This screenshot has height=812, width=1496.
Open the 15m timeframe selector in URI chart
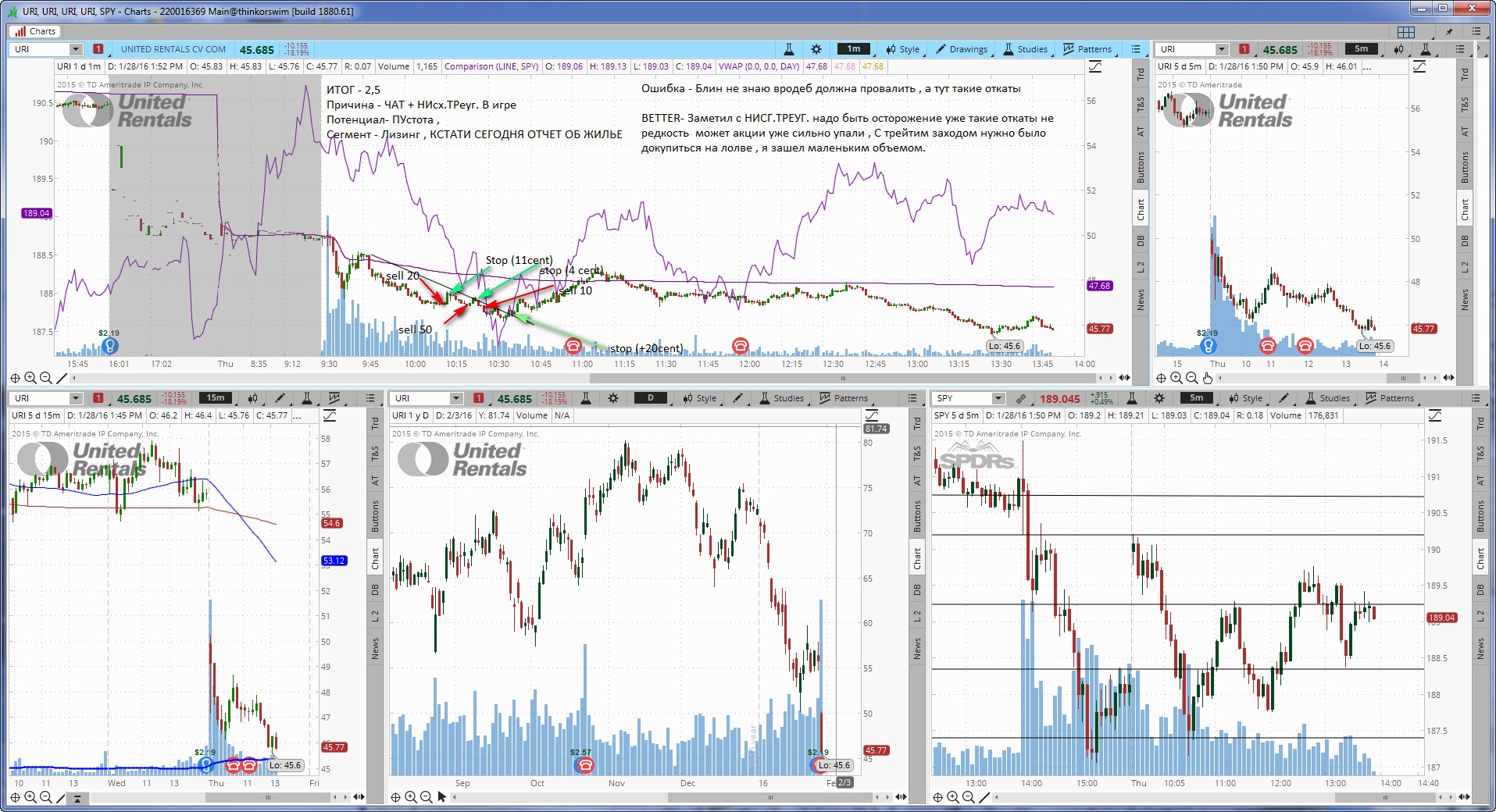click(216, 398)
